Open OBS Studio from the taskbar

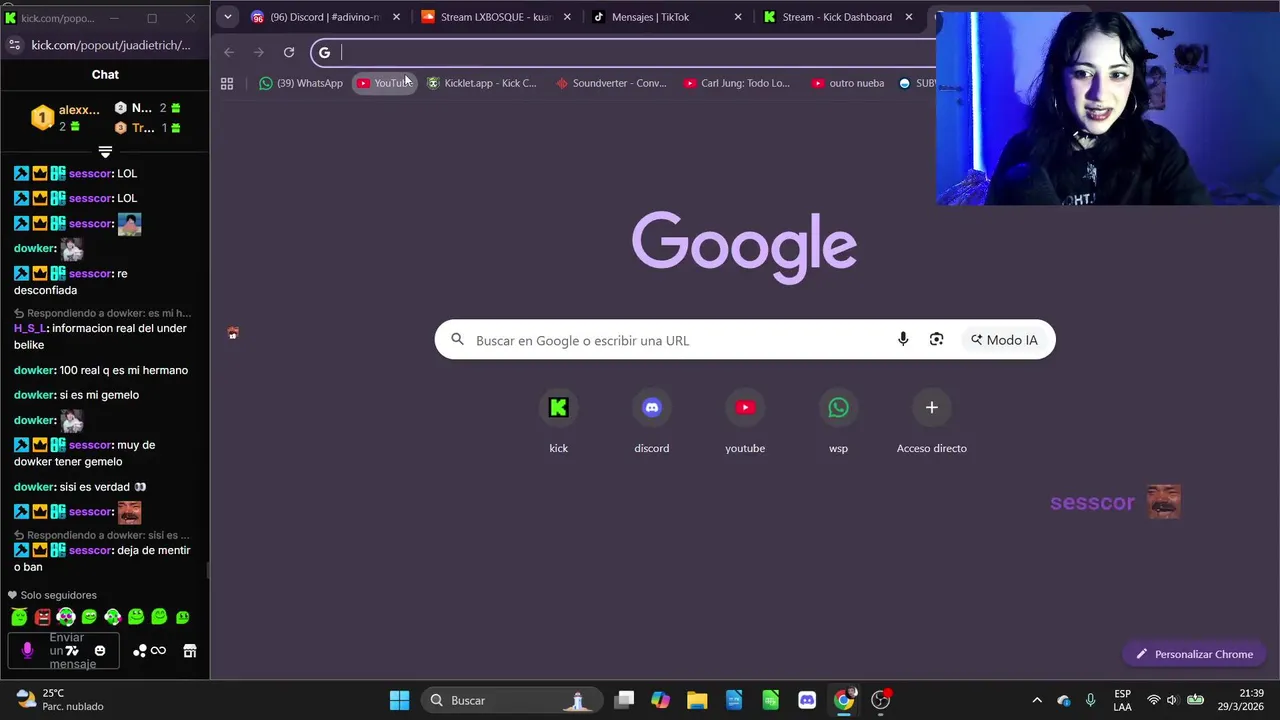tap(881, 700)
